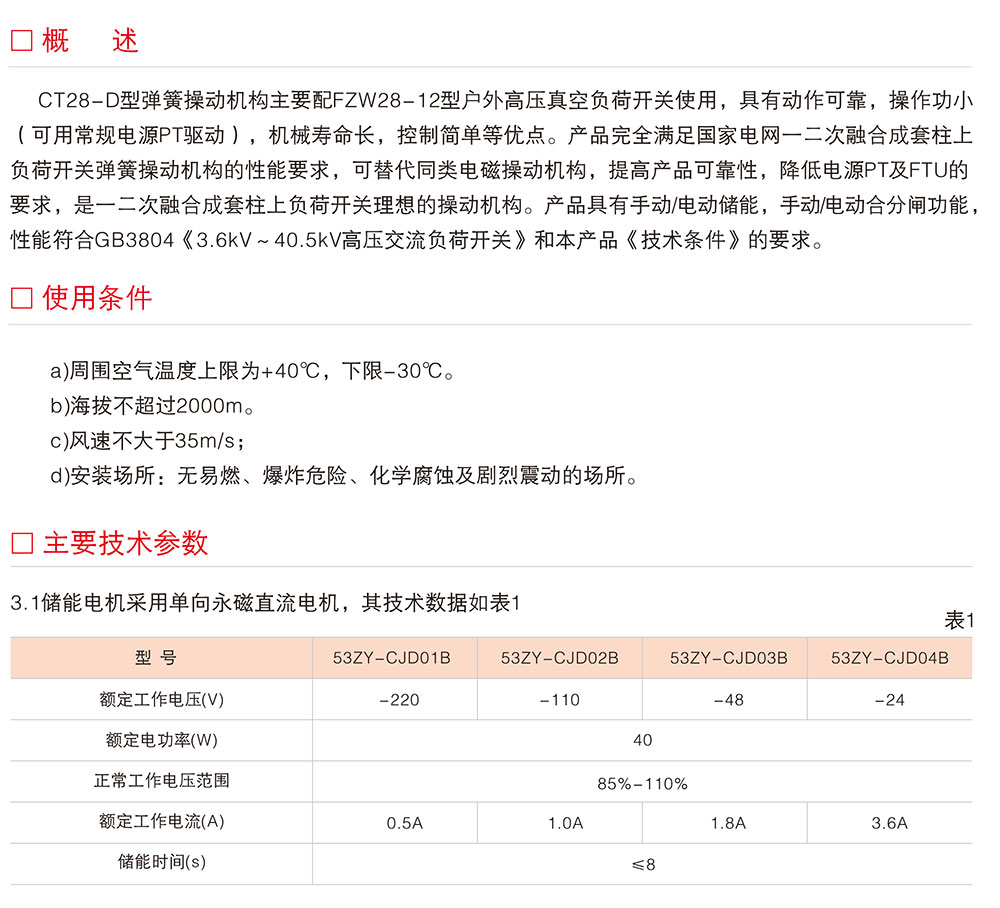Click the 40 rated power value
The width and height of the screenshot is (1000, 908).
point(642,740)
